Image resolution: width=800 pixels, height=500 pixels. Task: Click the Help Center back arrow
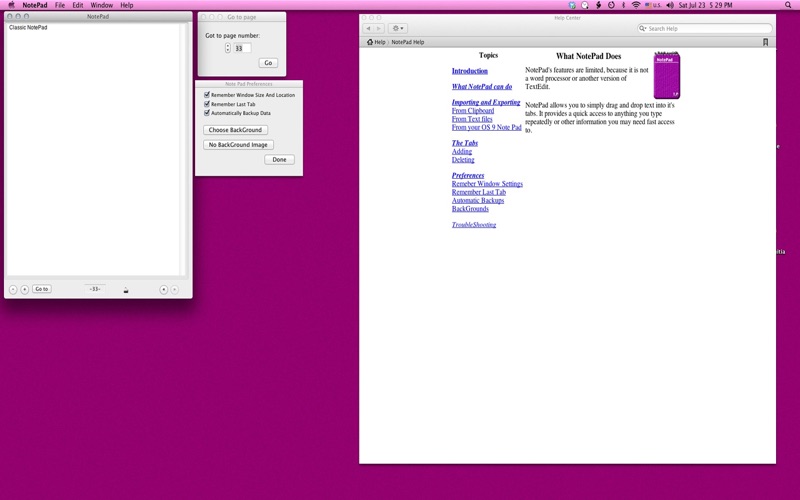tap(368, 29)
